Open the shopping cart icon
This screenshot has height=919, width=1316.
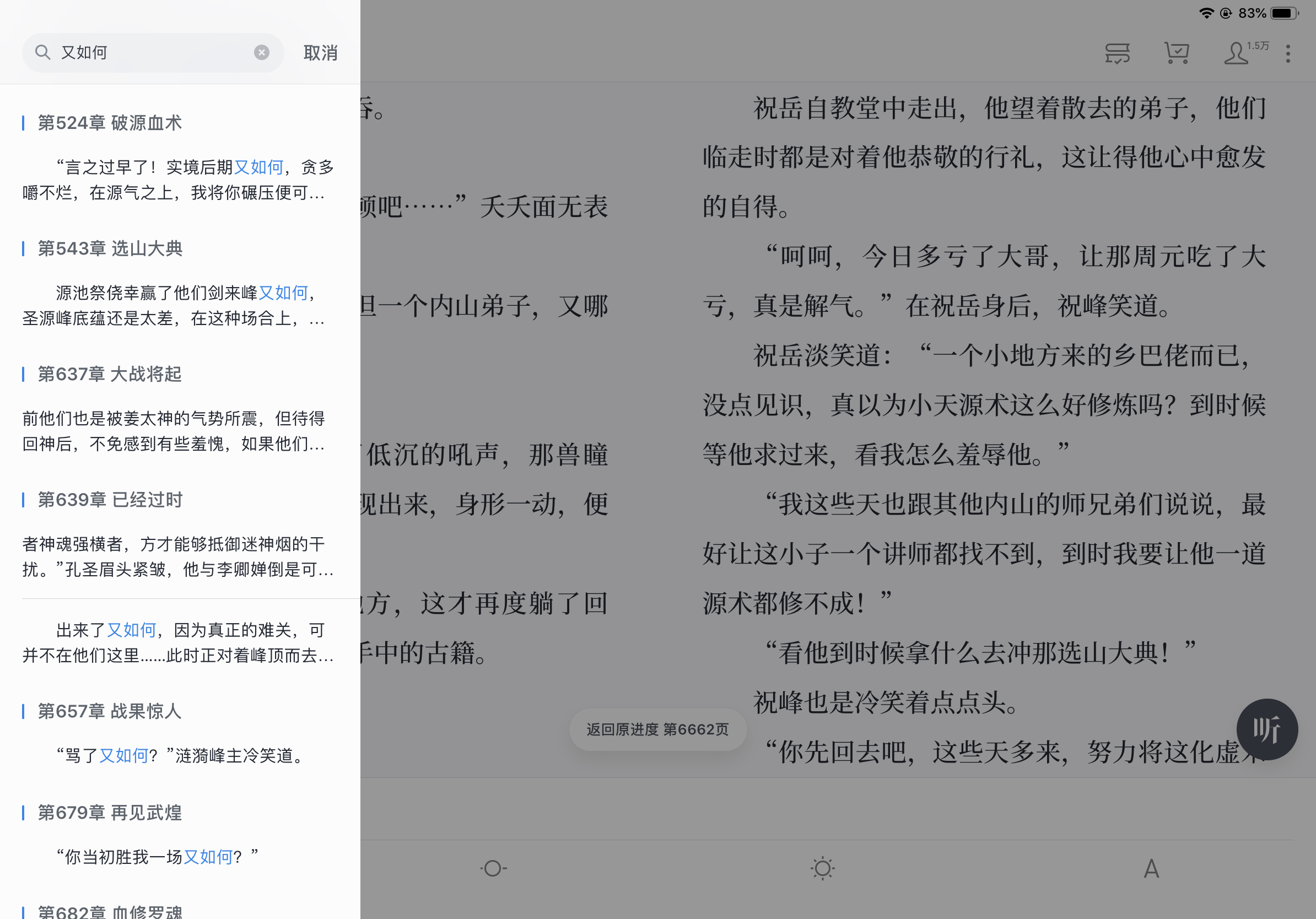coord(1176,53)
